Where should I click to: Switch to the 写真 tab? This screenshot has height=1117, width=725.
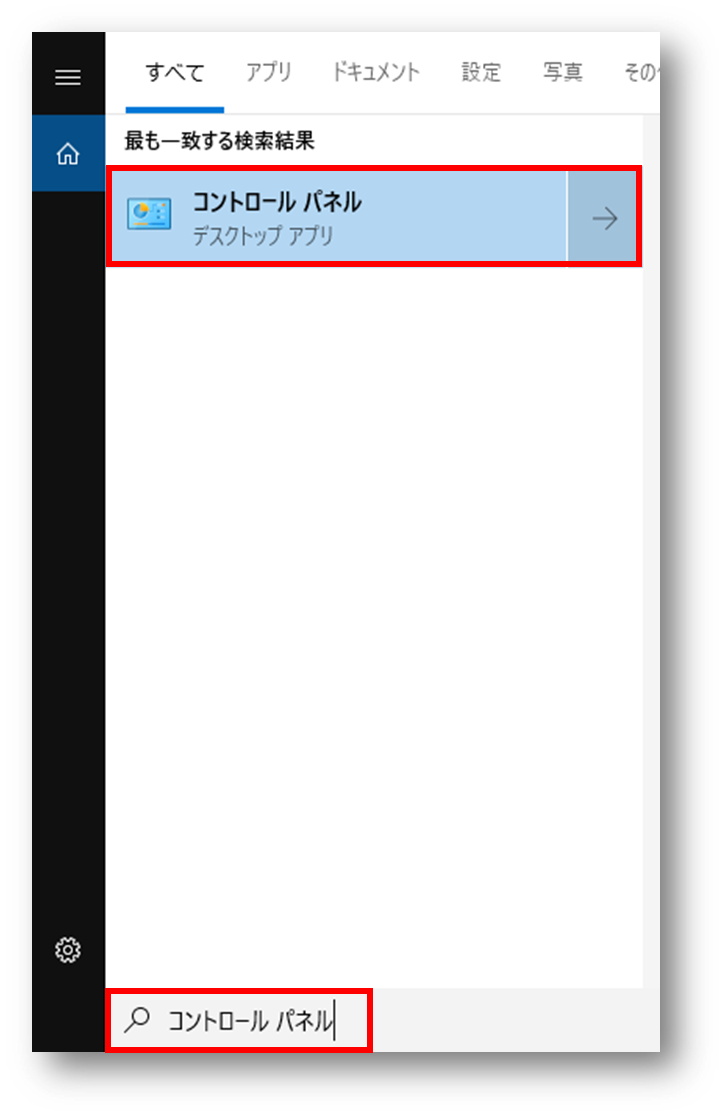(x=563, y=72)
